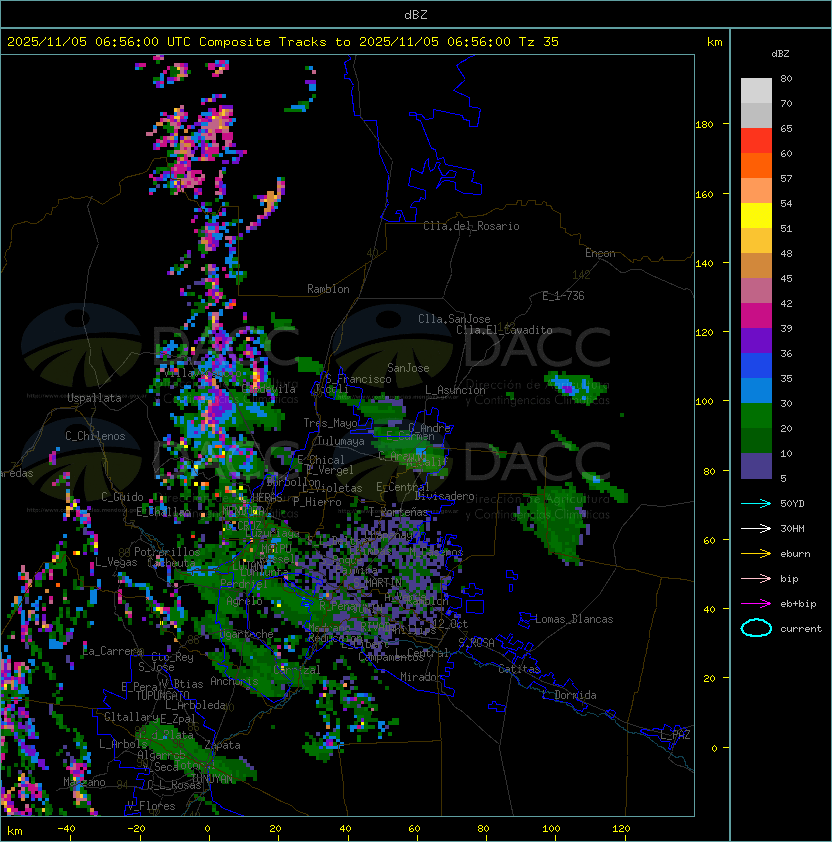The height and width of the screenshot is (842, 832).
Task: Select the light gray 70–80 dBZ swatch
Action: (756, 91)
